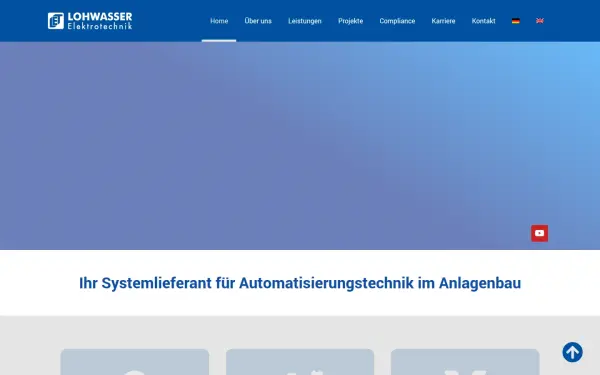The width and height of the screenshot is (600, 375).
Task: Switch language with the German flag
Action: (x=515, y=21)
